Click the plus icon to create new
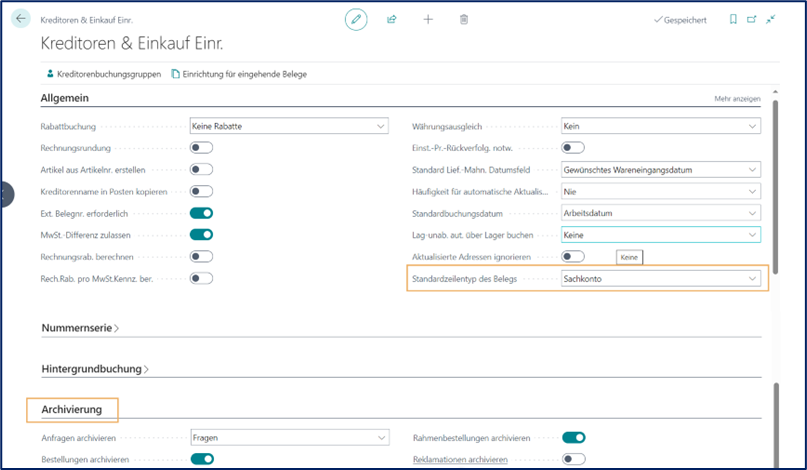 pyautogui.click(x=428, y=19)
